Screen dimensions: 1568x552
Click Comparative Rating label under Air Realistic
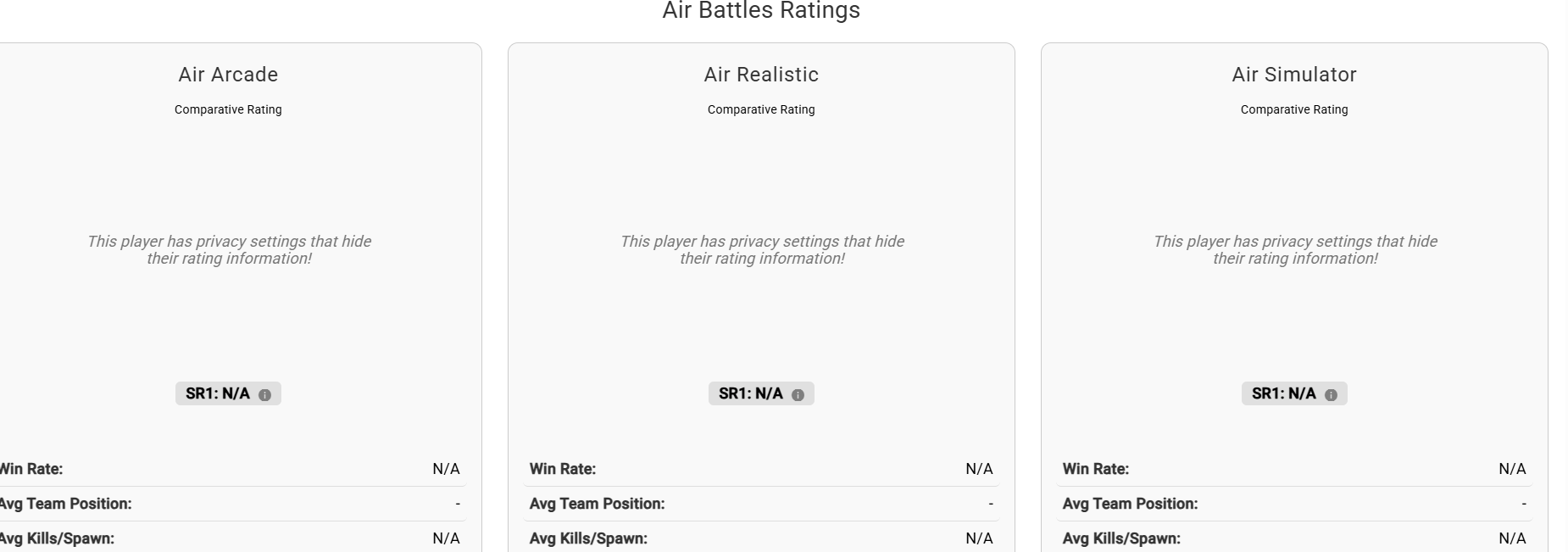(x=761, y=109)
